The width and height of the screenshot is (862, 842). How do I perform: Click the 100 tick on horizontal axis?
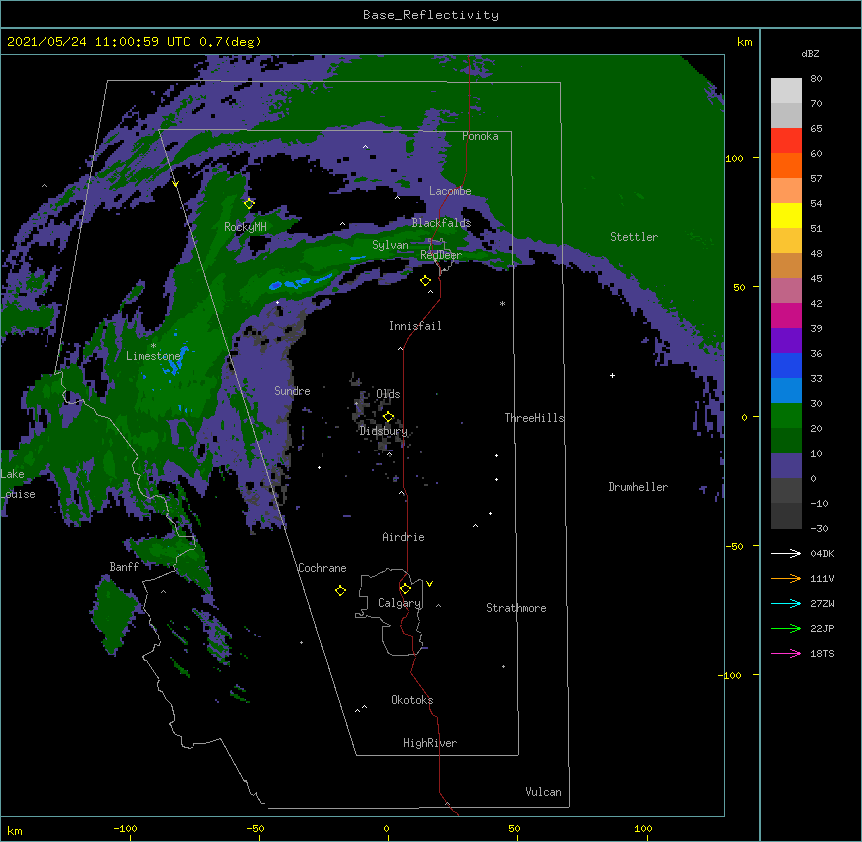pyautogui.click(x=643, y=828)
